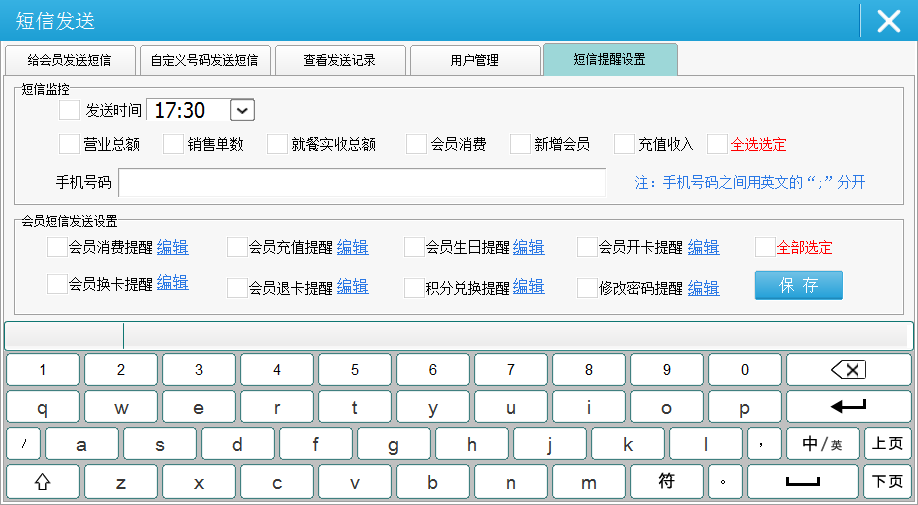This screenshot has height=505, width=918.
Task: Enable the 发送时间 checkbox
Action: [69, 110]
